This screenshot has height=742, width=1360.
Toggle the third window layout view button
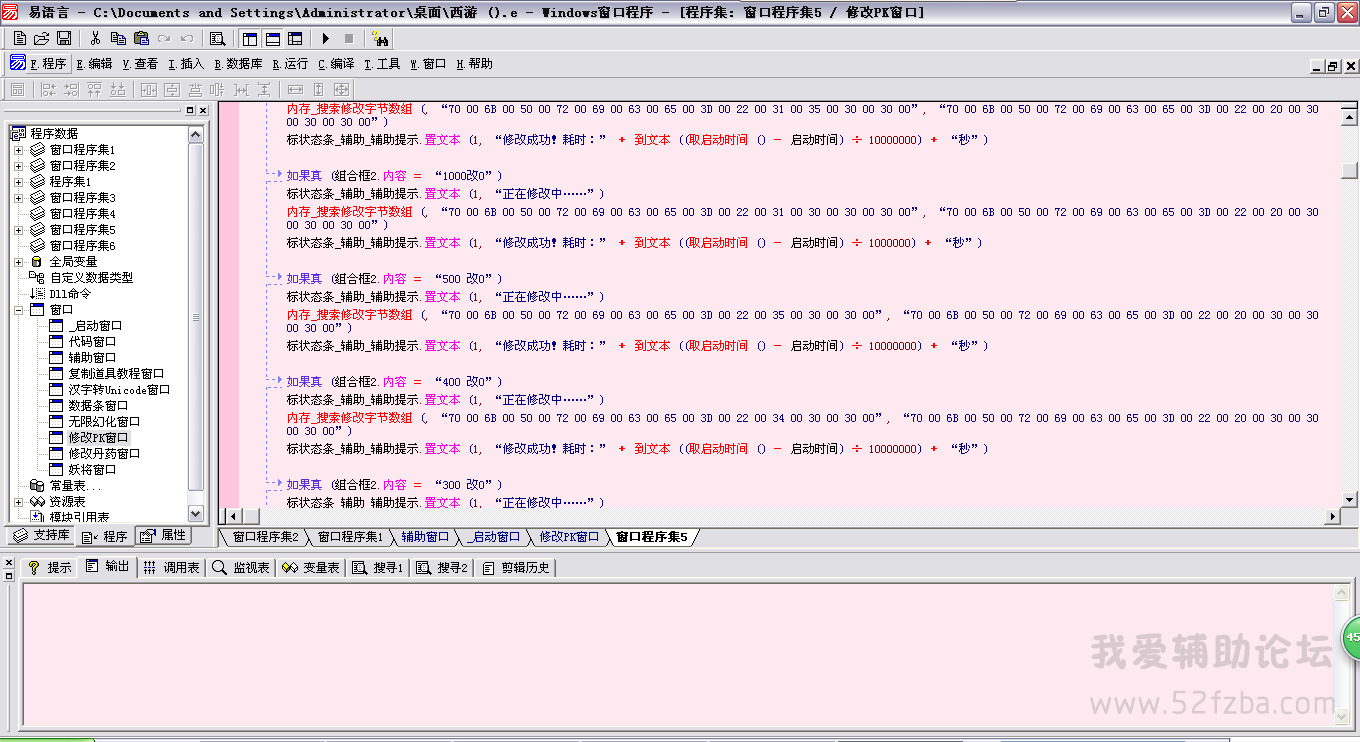(x=295, y=38)
